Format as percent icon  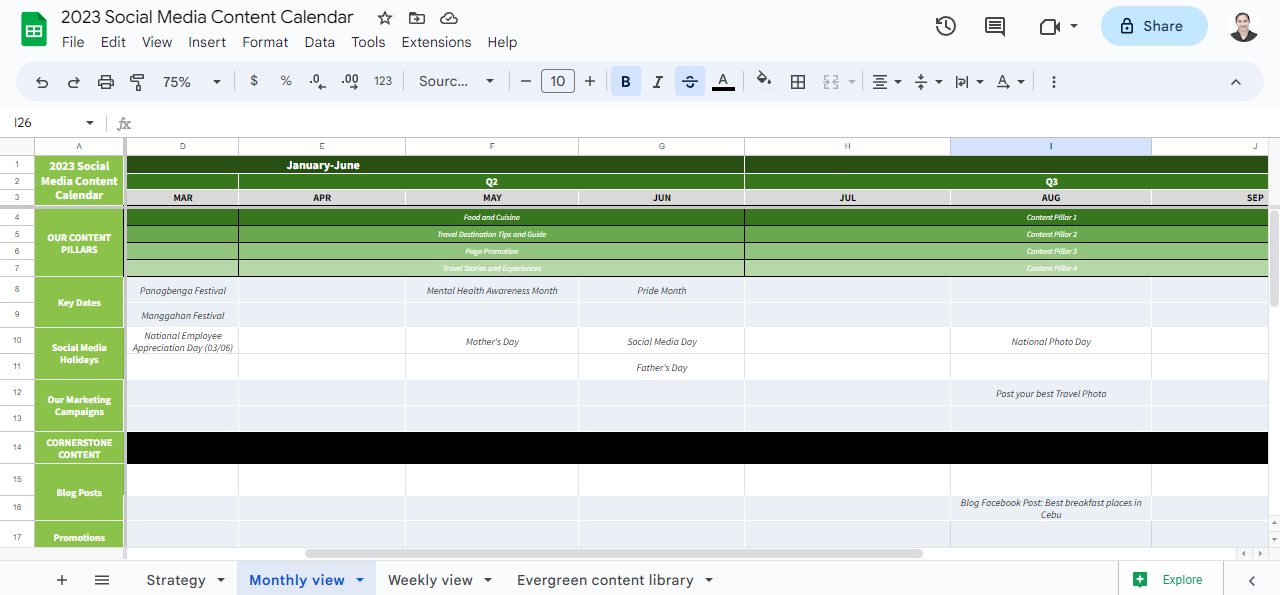pos(286,81)
